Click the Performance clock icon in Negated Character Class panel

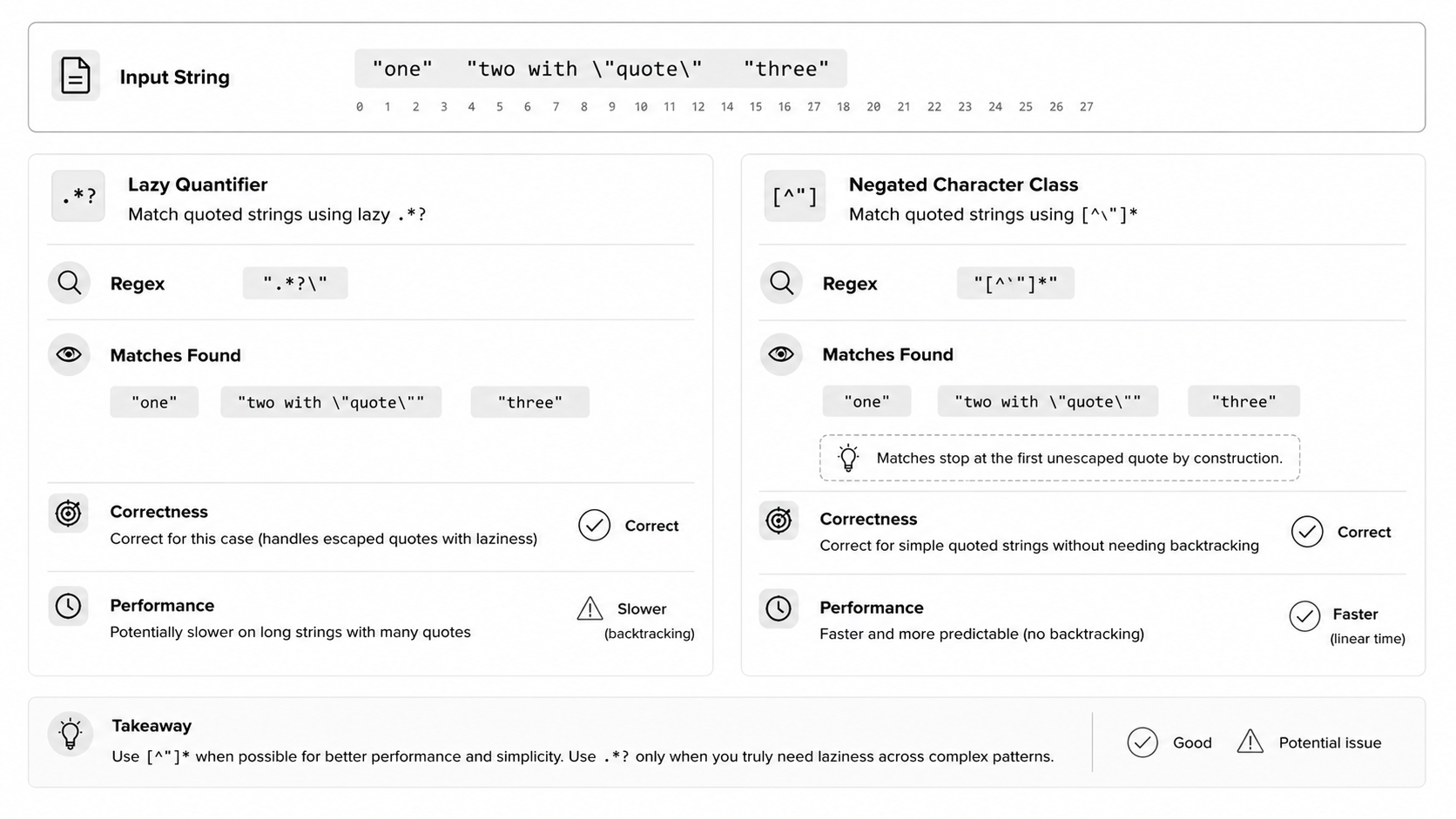779,608
